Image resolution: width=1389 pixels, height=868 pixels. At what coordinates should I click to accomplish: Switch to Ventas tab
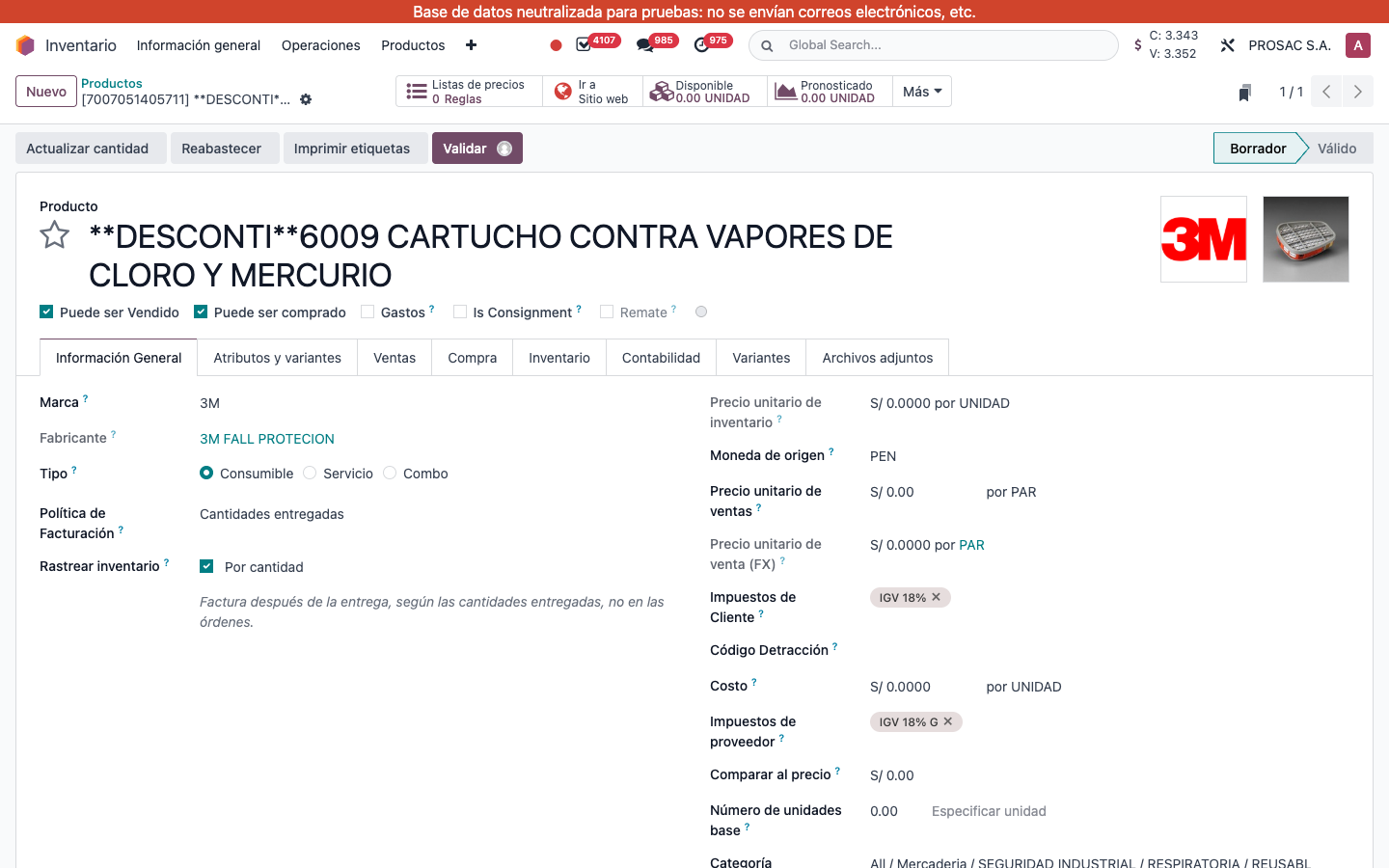(395, 358)
